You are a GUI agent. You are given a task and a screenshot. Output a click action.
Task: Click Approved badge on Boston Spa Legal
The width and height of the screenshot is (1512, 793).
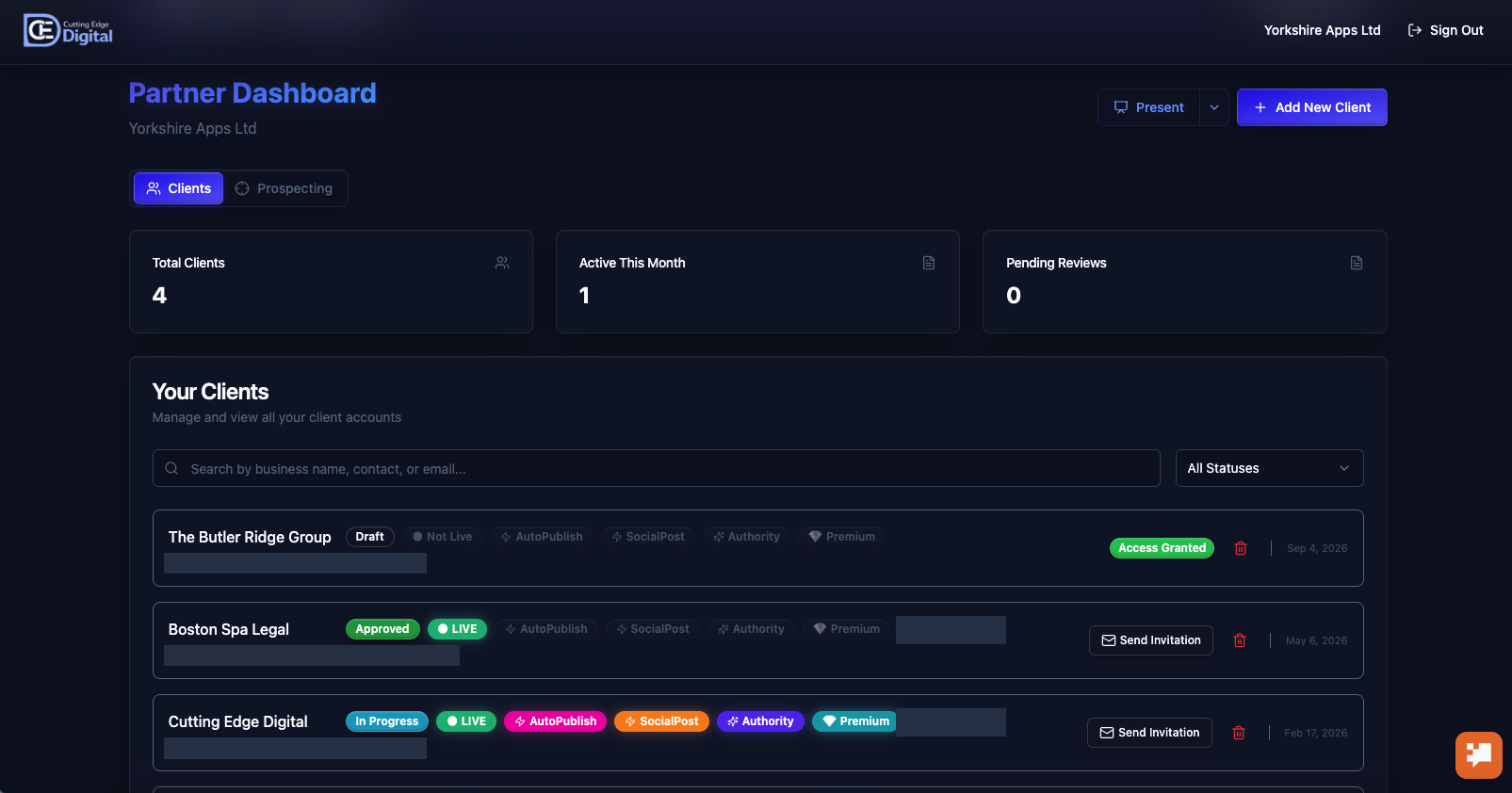click(x=382, y=629)
